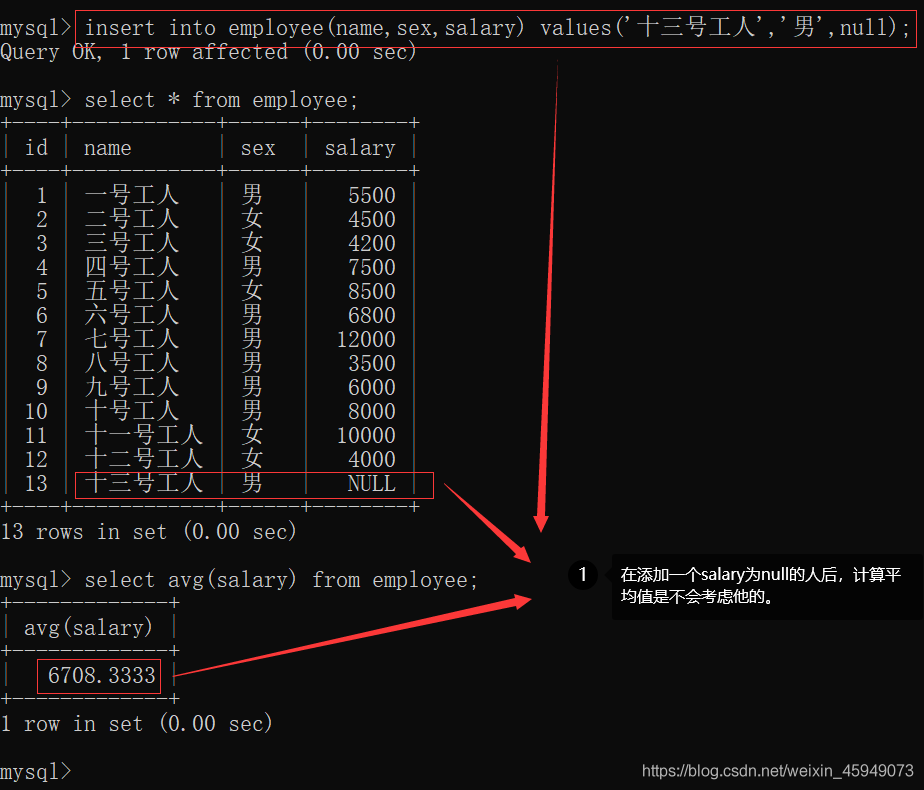
Task: Select the name cell 三号工人
Action: pyautogui.click(x=131, y=243)
